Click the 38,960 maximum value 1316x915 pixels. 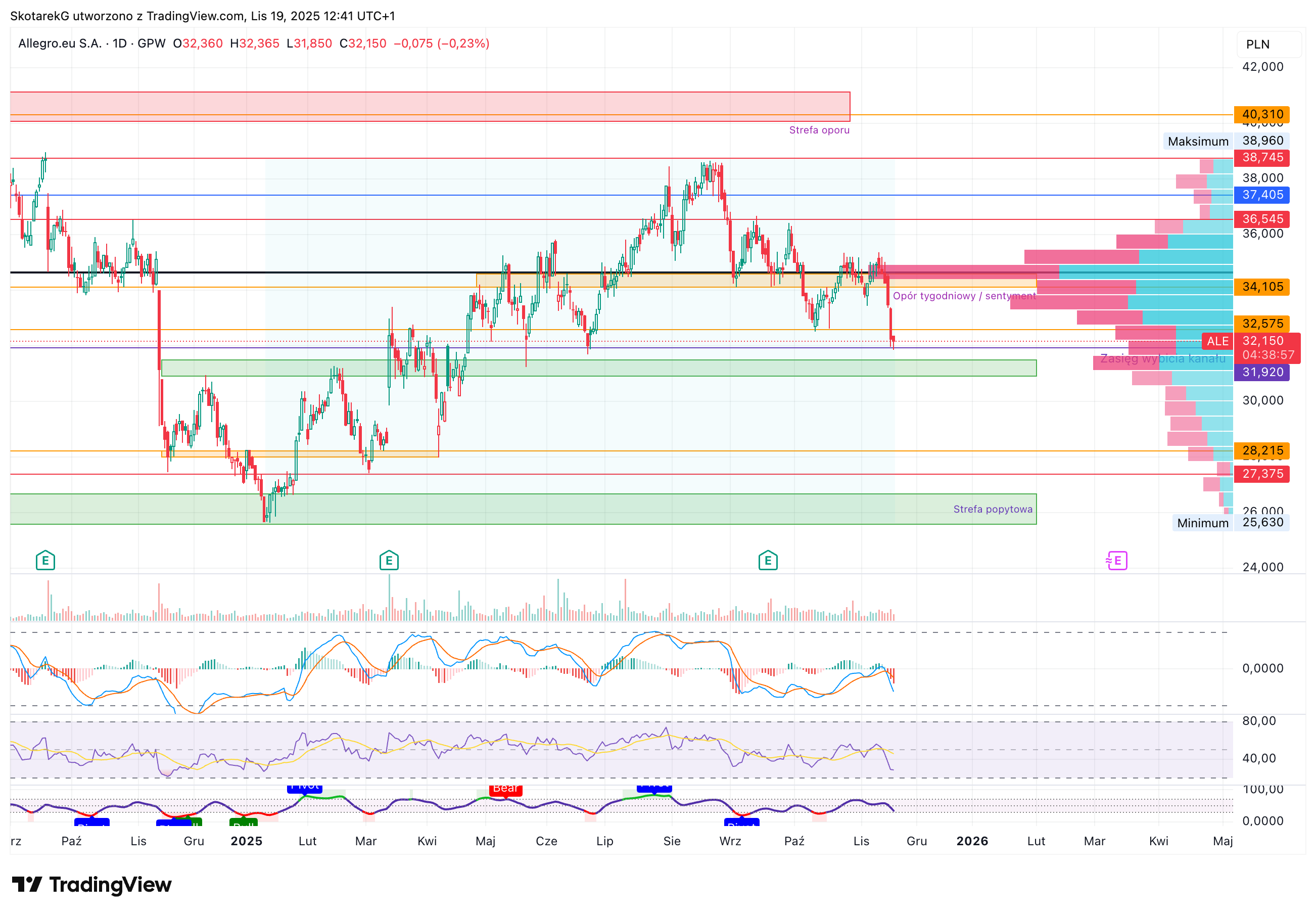(x=1262, y=141)
